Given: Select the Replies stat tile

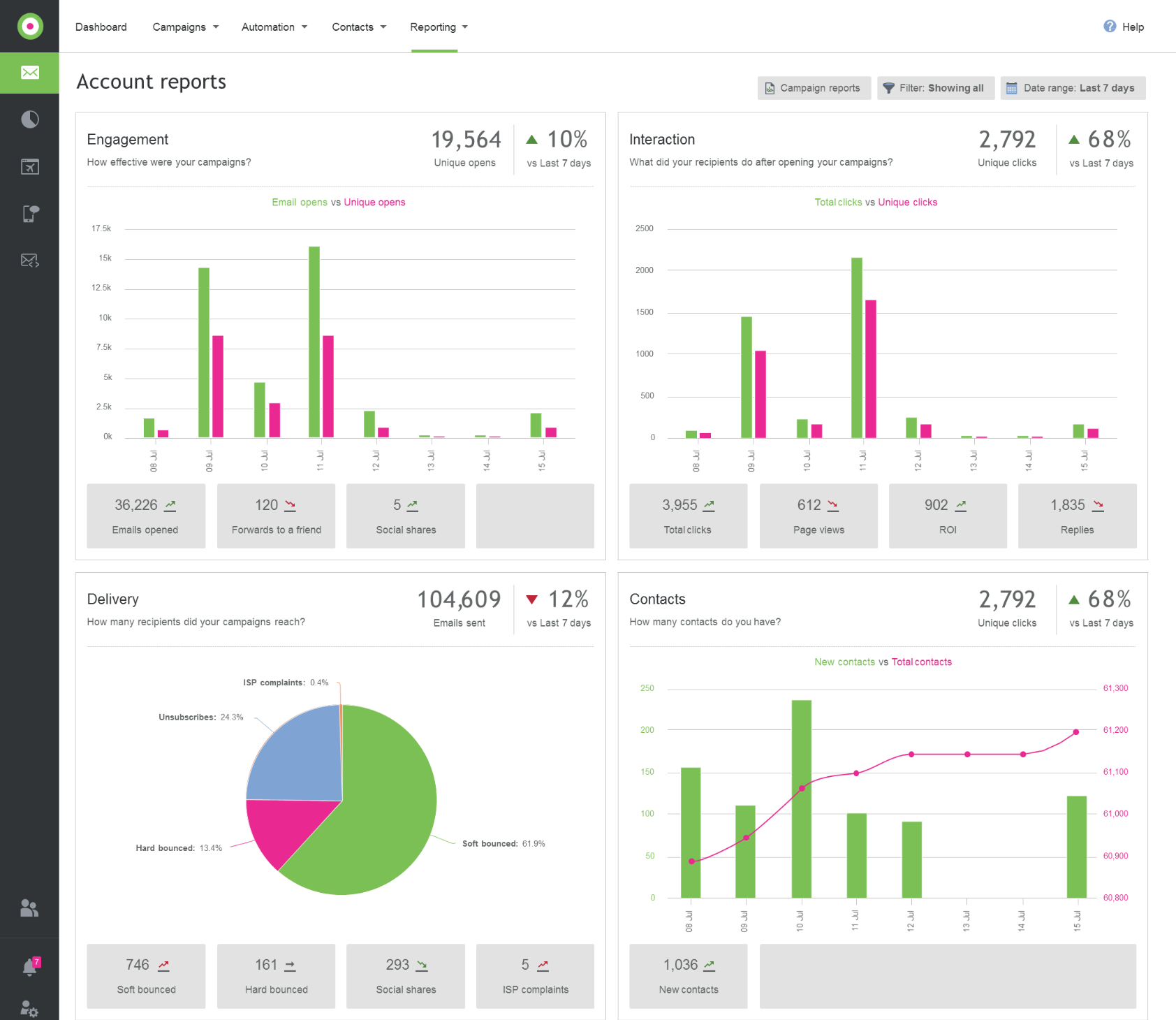Looking at the screenshot, I should point(1078,516).
